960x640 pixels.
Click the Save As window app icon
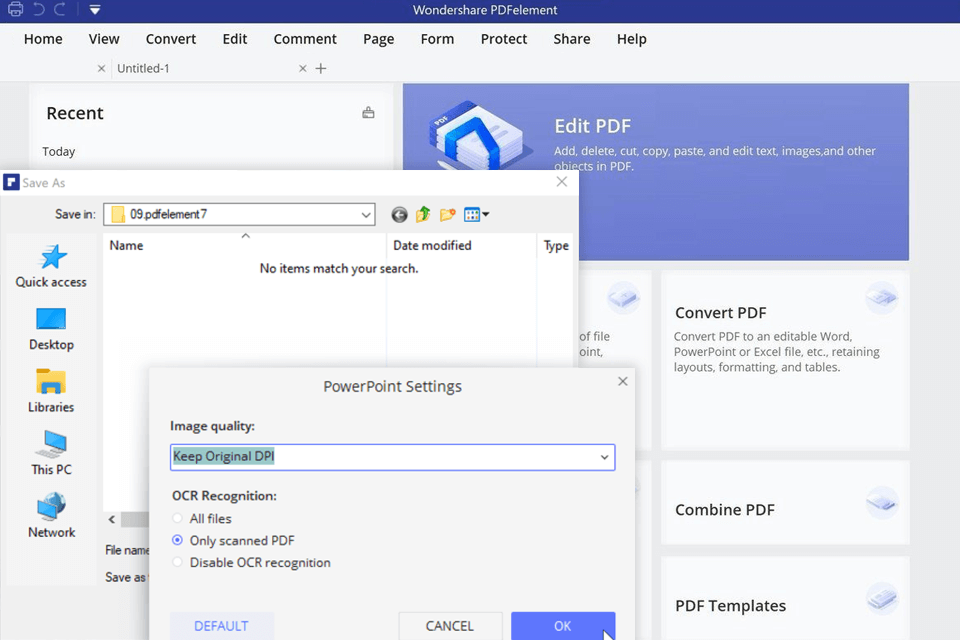point(11,183)
